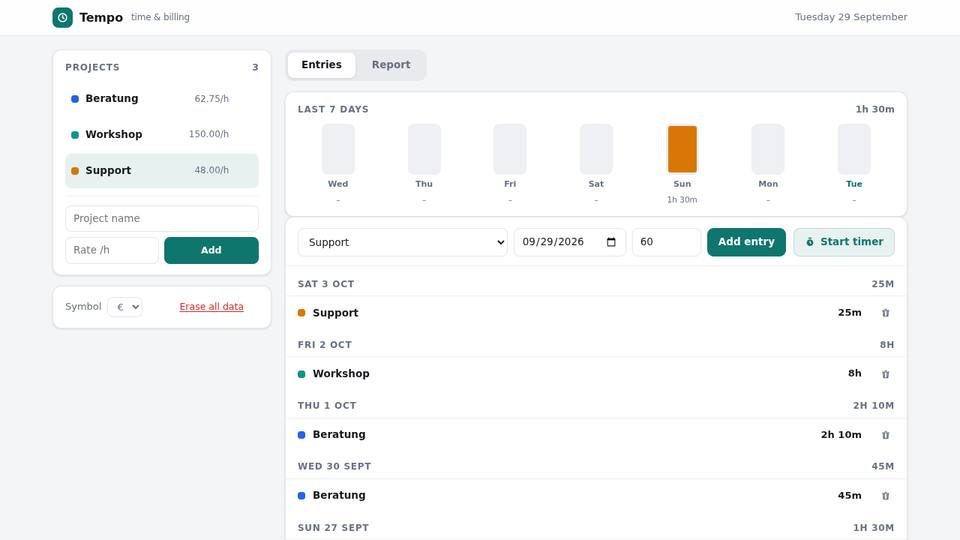Click the Add entry button
The image size is (960, 540).
(x=746, y=242)
